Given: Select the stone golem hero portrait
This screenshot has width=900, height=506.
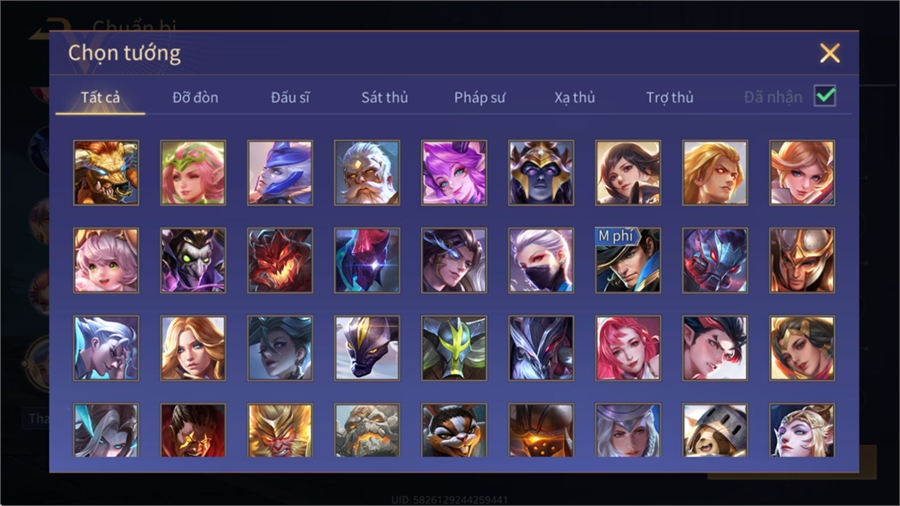Looking at the screenshot, I should click(x=367, y=430).
